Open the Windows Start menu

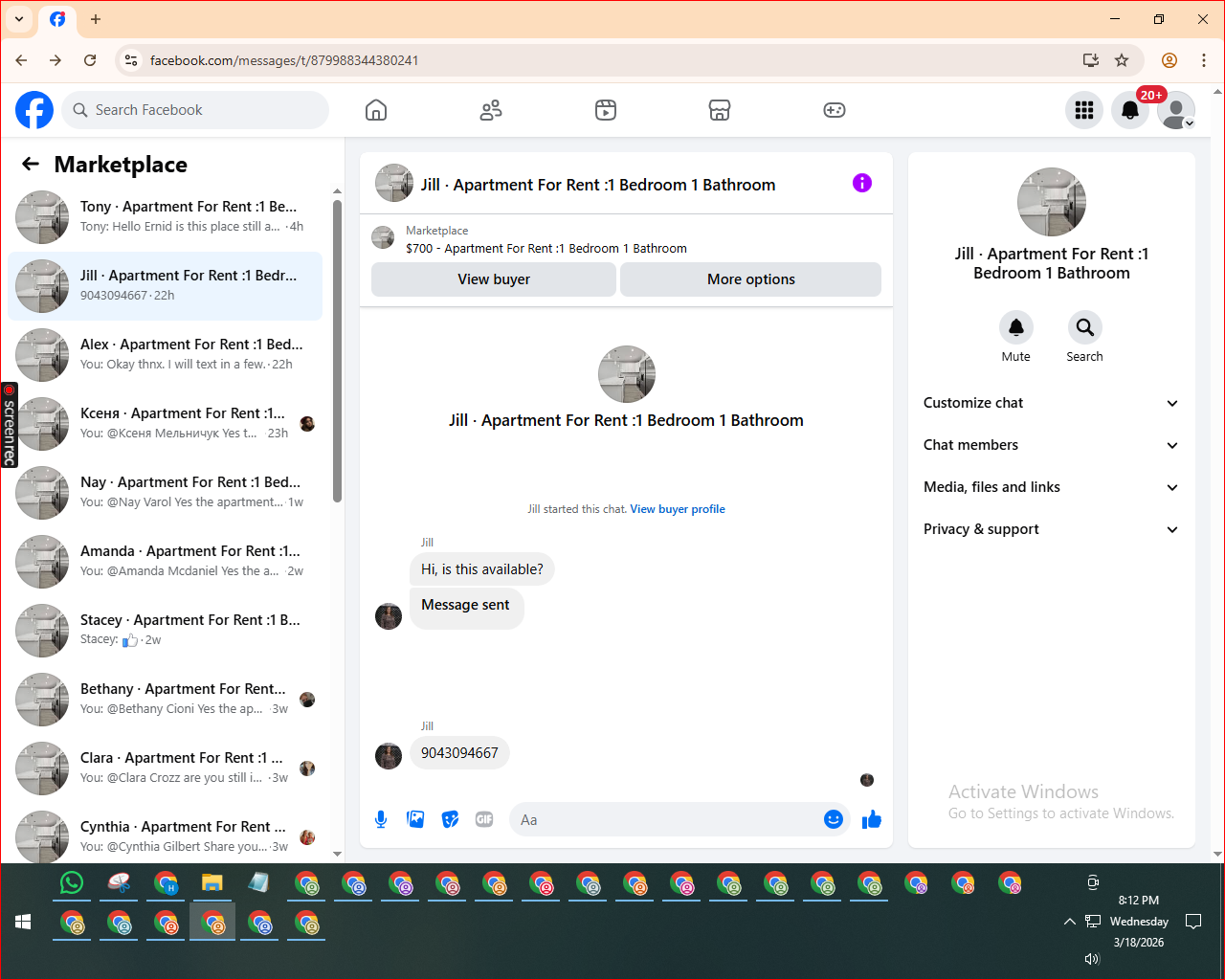(23, 922)
